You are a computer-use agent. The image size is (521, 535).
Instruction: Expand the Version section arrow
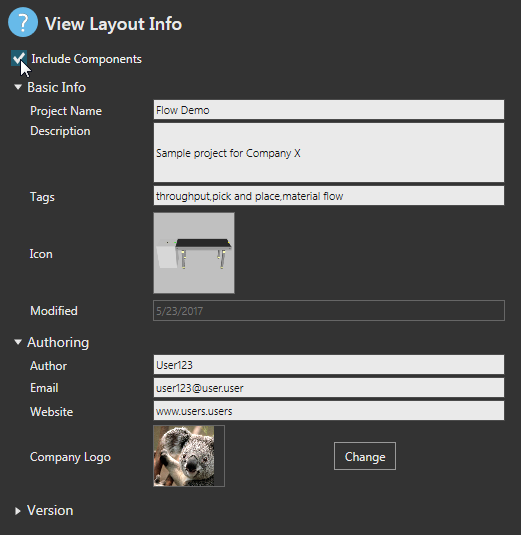pos(18,511)
